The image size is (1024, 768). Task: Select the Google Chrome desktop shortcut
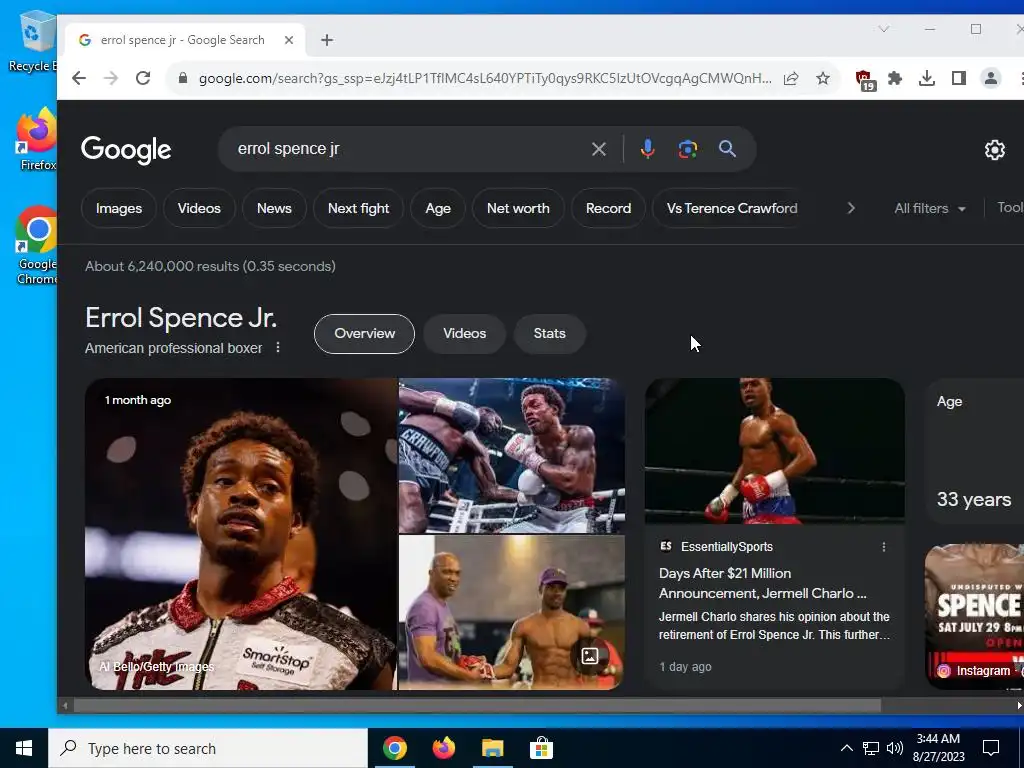pyautogui.click(x=37, y=246)
